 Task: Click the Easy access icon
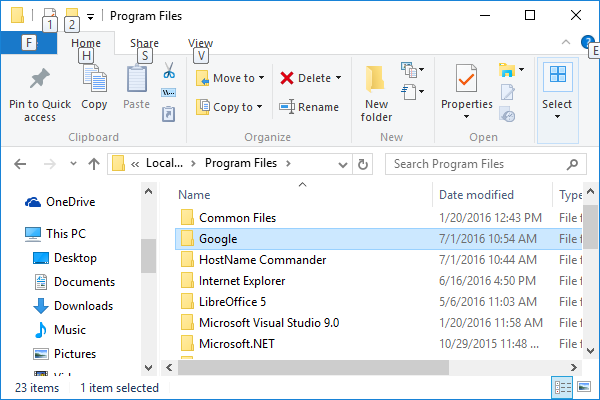pyautogui.click(x=409, y=92)
